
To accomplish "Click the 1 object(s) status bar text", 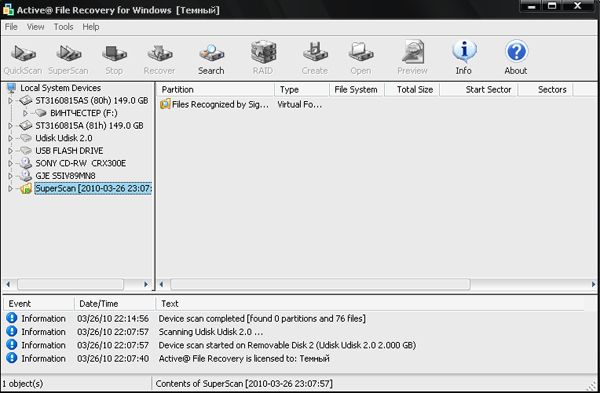I will pos(22,383).
